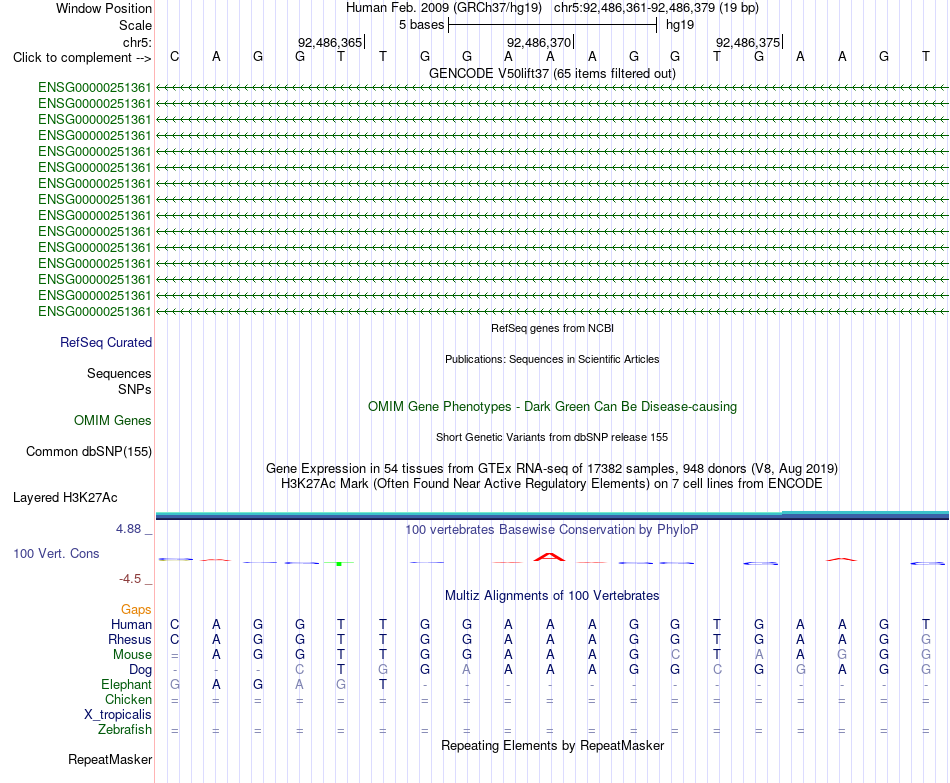Select the Zebrafish species row label
The width and height of the screenshot is (950, 783).
pyautogui.click(x=125, y=730)
